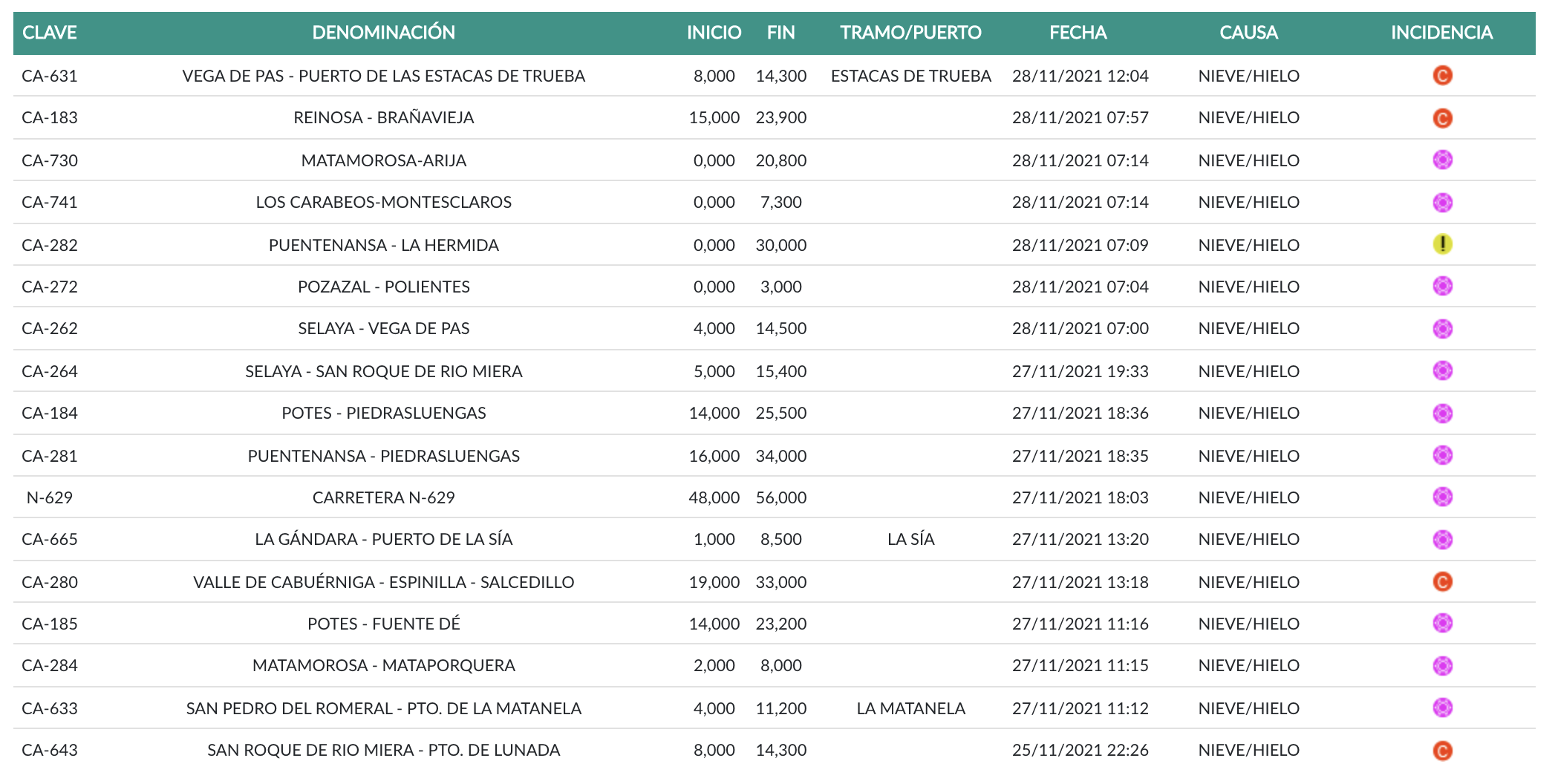Screen dimensions: 1558x784
Task: Select the POTES - FUENTE DÉ road name
Action: [x=383, y=624]
